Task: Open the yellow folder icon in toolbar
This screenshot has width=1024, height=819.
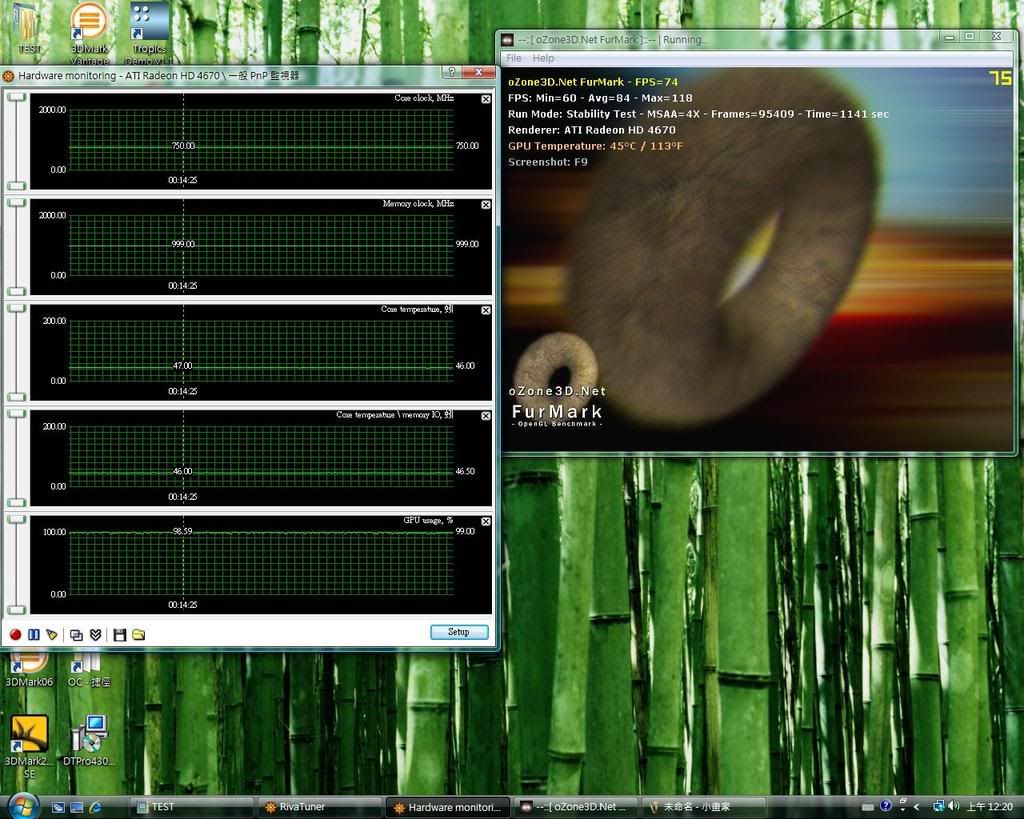Action: tap(139, 634)
